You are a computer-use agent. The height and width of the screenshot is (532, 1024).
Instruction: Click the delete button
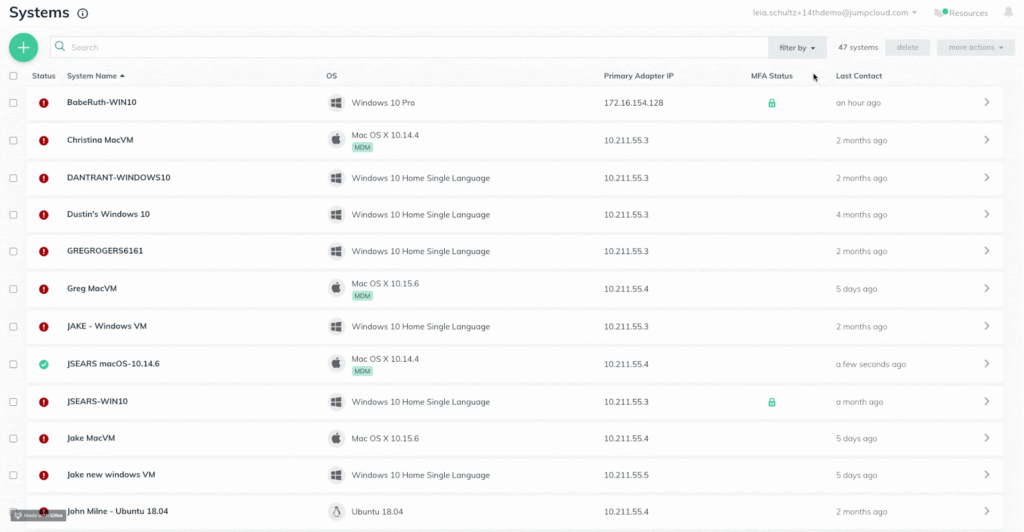tap(907, 47)
